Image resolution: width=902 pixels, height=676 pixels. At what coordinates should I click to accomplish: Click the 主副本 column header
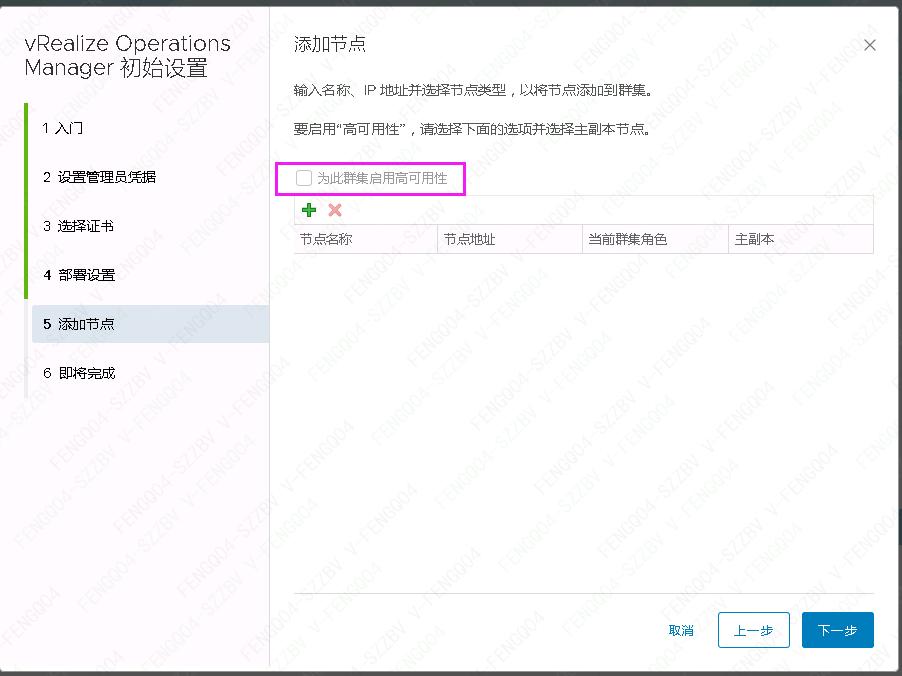pos(801,239)
